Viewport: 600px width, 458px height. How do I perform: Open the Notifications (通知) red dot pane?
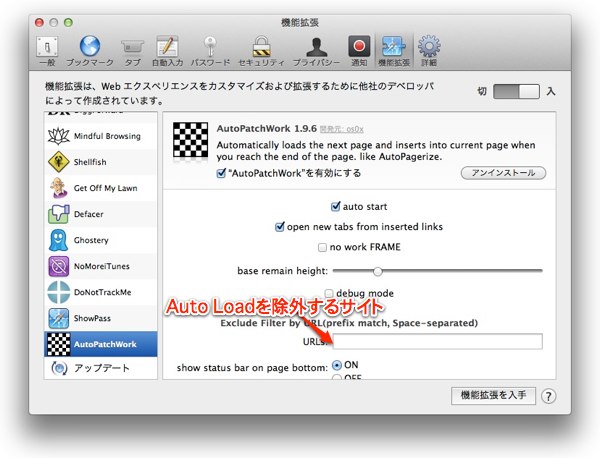(x=359, y=51)
